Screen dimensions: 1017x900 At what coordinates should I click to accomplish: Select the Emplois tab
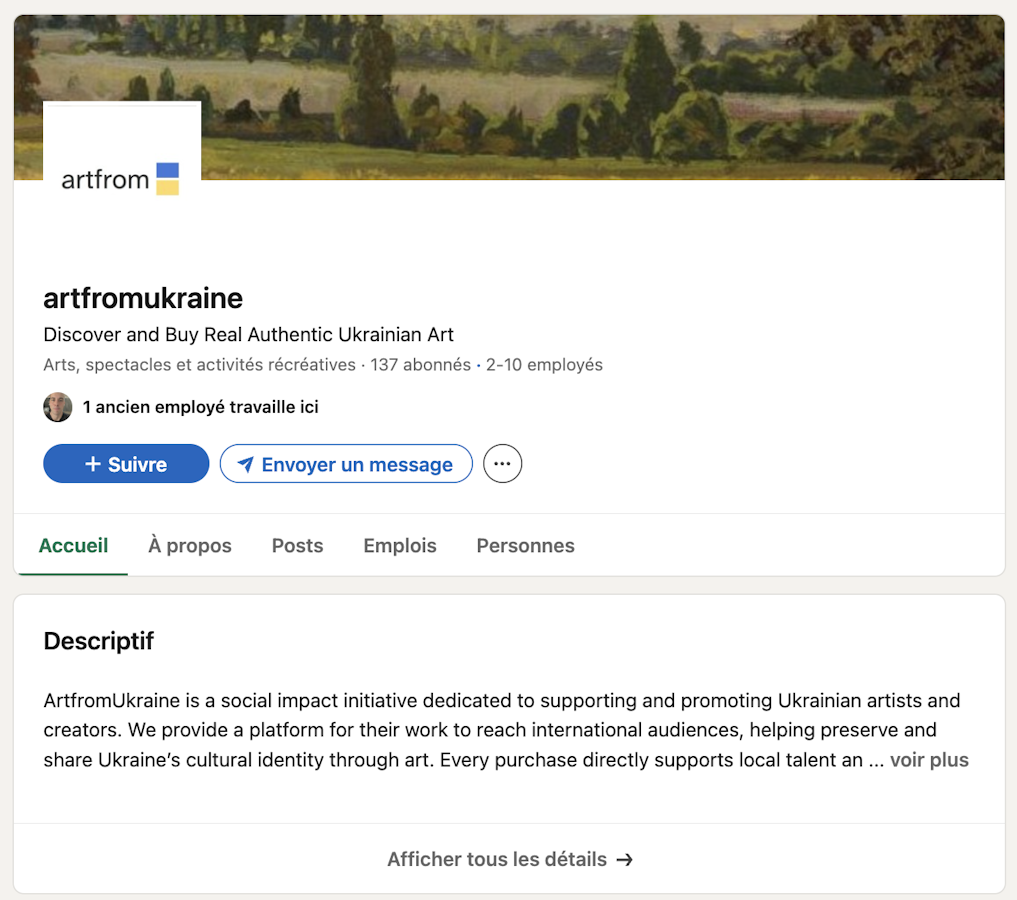click(x=400, y=546)
